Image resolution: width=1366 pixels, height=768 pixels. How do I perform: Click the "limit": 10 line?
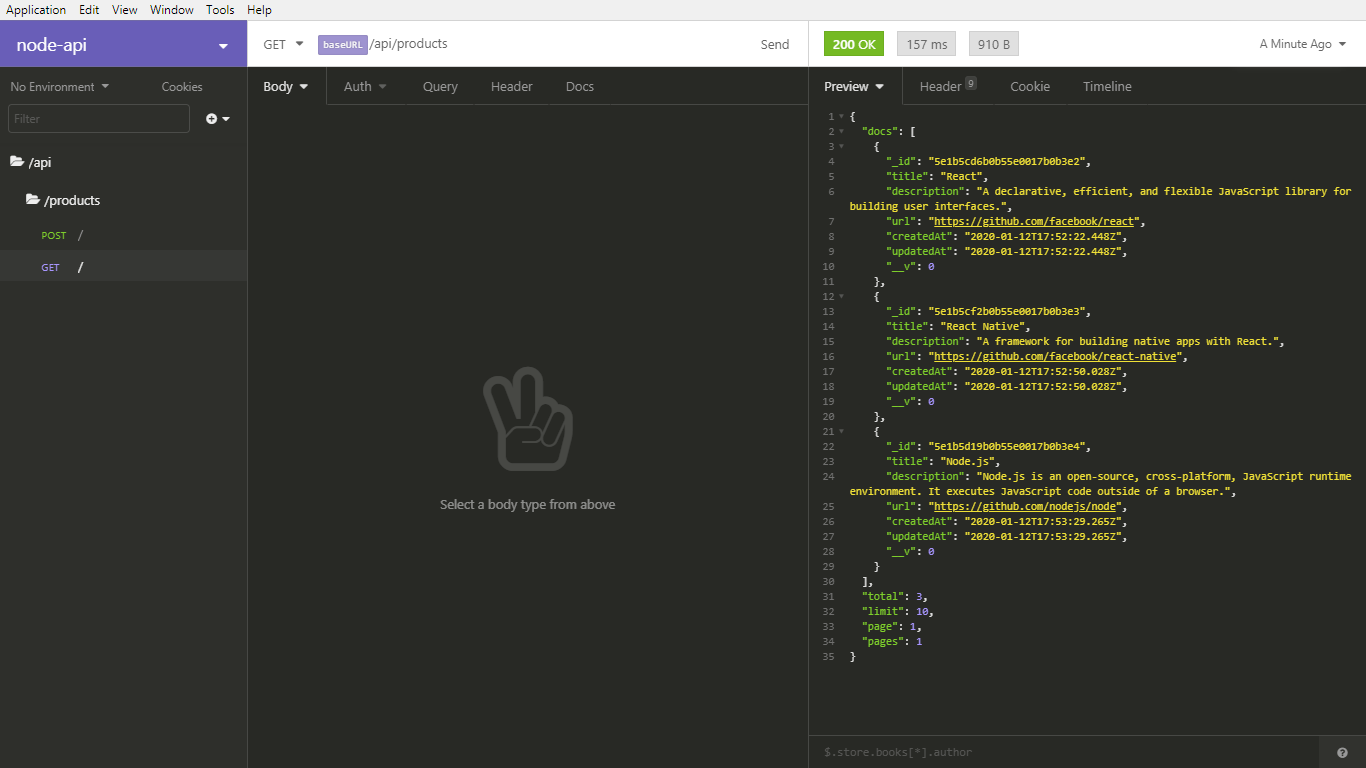tap(898, 611)
